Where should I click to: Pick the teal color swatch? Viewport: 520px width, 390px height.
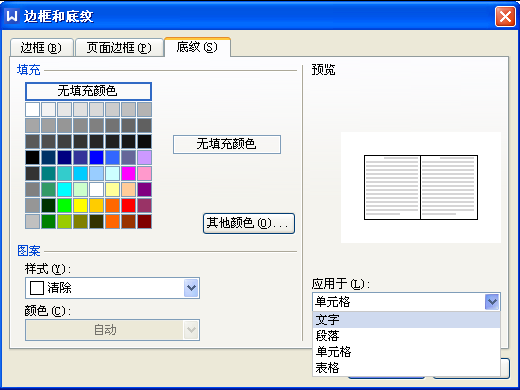[x=48, y=173]
